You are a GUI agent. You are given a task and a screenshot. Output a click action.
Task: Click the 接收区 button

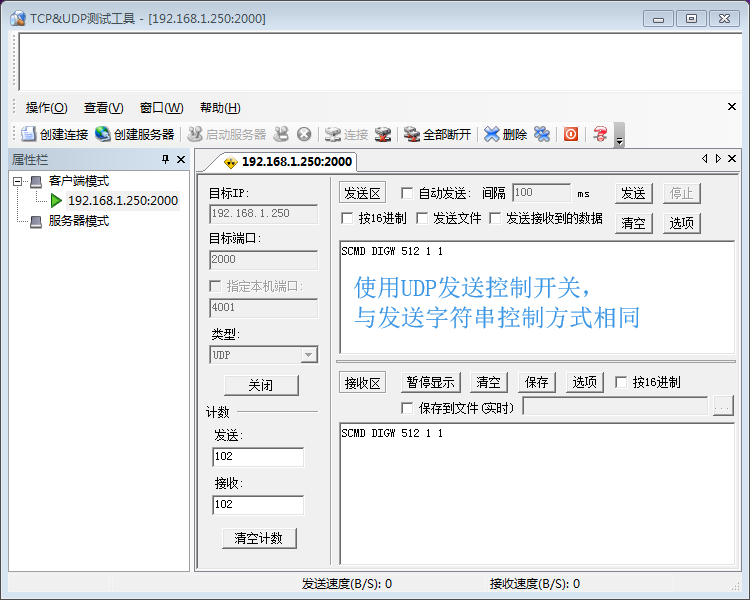pos(362,383)
